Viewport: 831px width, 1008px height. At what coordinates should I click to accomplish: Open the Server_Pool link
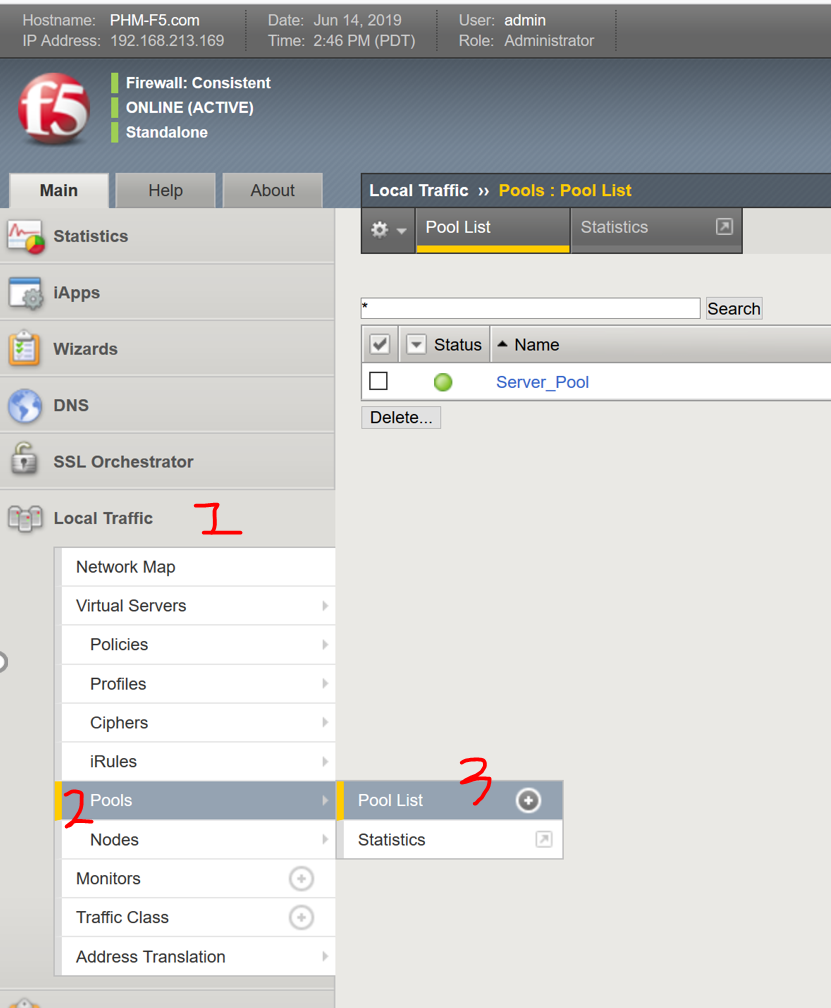(x=542, y=382)
